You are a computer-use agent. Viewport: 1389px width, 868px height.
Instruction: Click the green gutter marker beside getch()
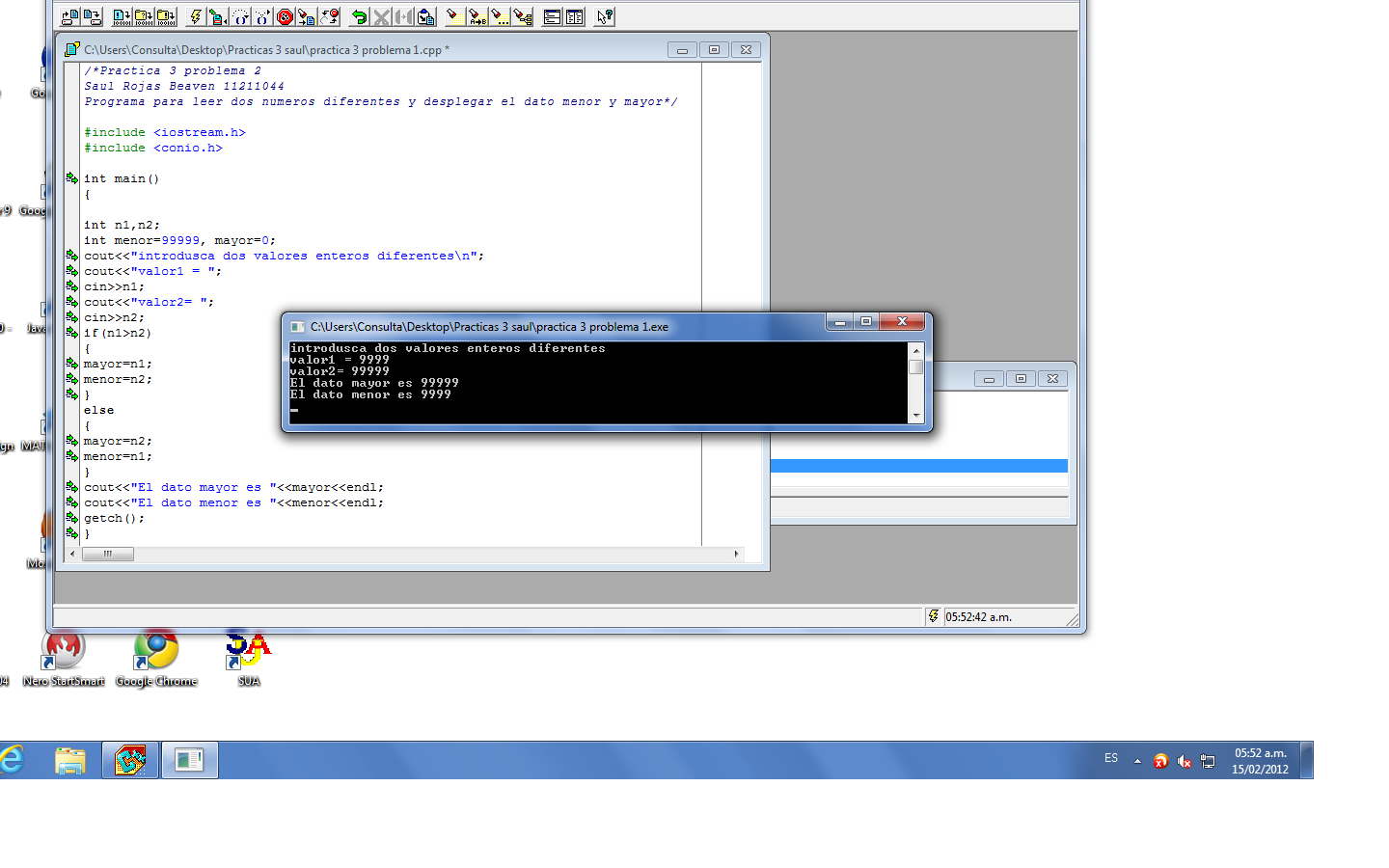72,518
